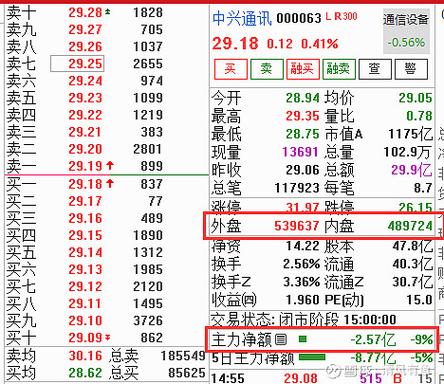The image size is (444, 384).
Task: Select 卖三 price 29.21
Action: [85, 132]
